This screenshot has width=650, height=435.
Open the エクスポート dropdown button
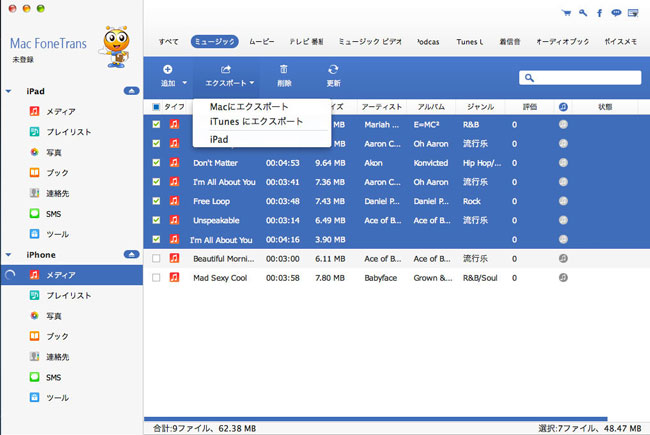pos(229,75)
